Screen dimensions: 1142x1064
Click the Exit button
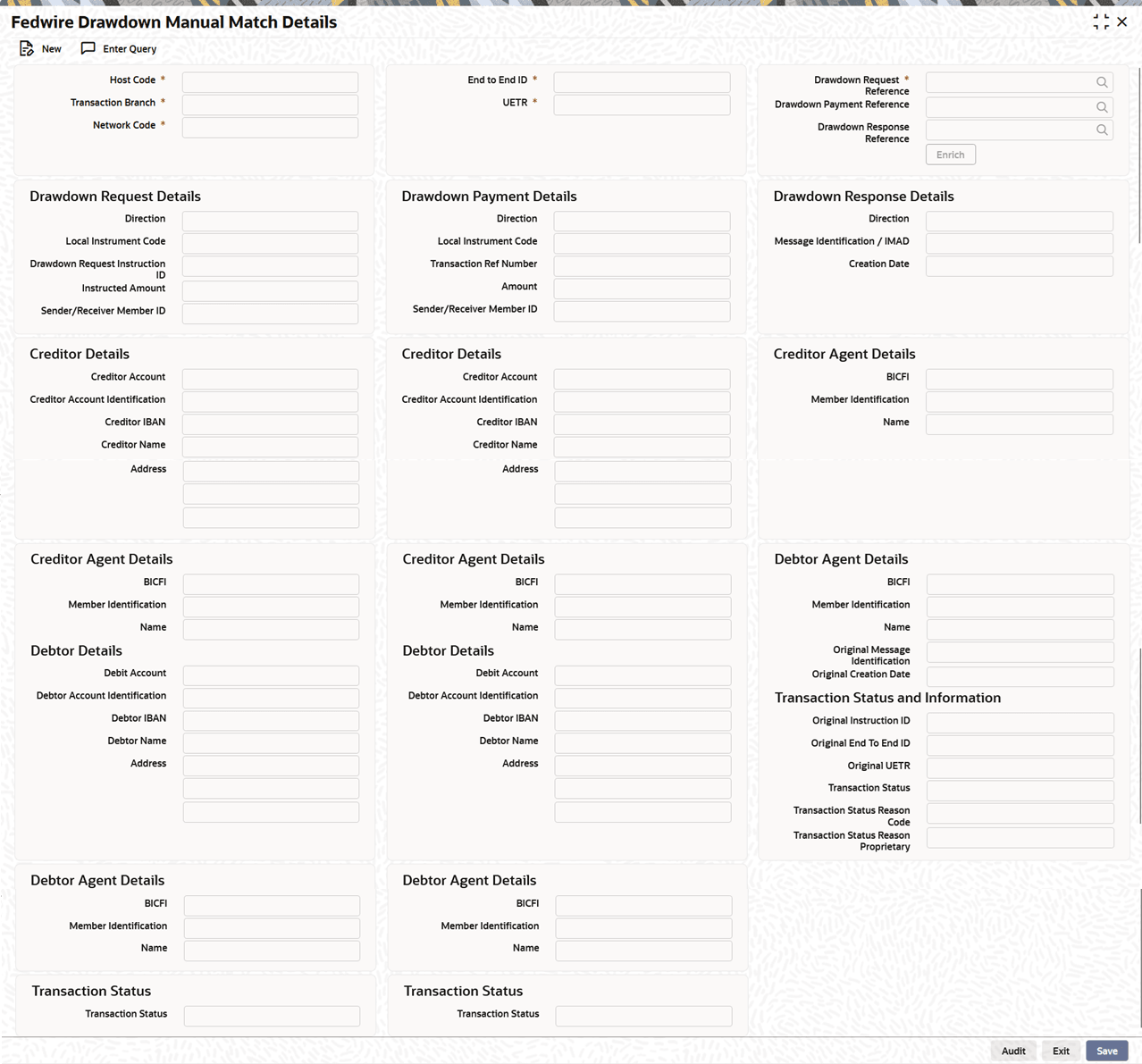tap(1061, 1051)
